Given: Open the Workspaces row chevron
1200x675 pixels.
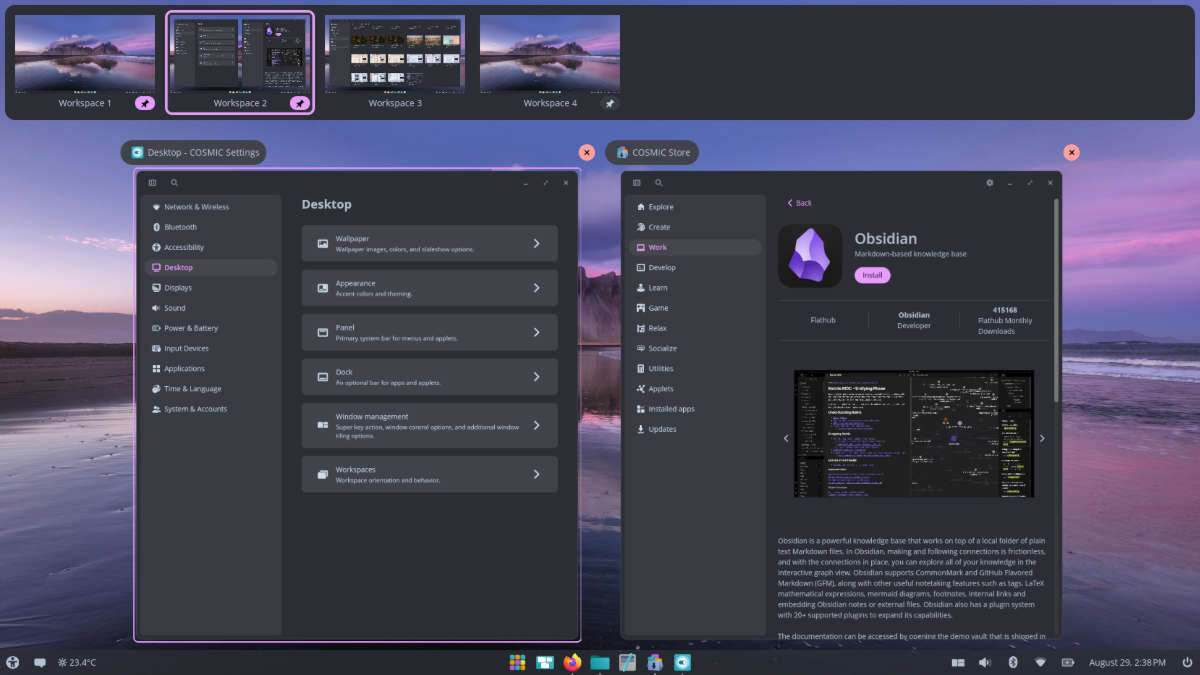Looking at the screenshot, I should (537, 474).
